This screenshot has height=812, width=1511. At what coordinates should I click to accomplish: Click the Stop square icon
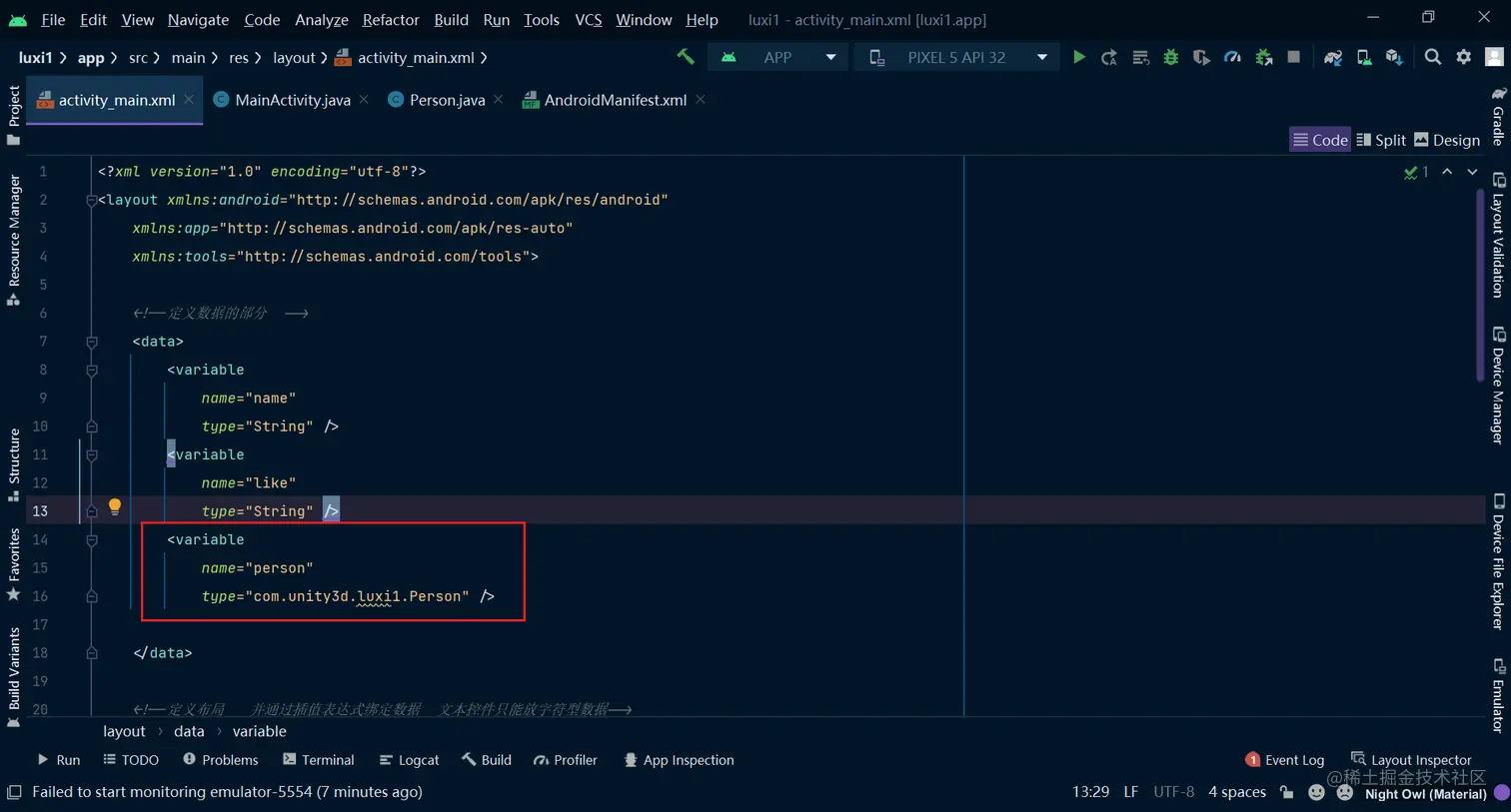1294,57
